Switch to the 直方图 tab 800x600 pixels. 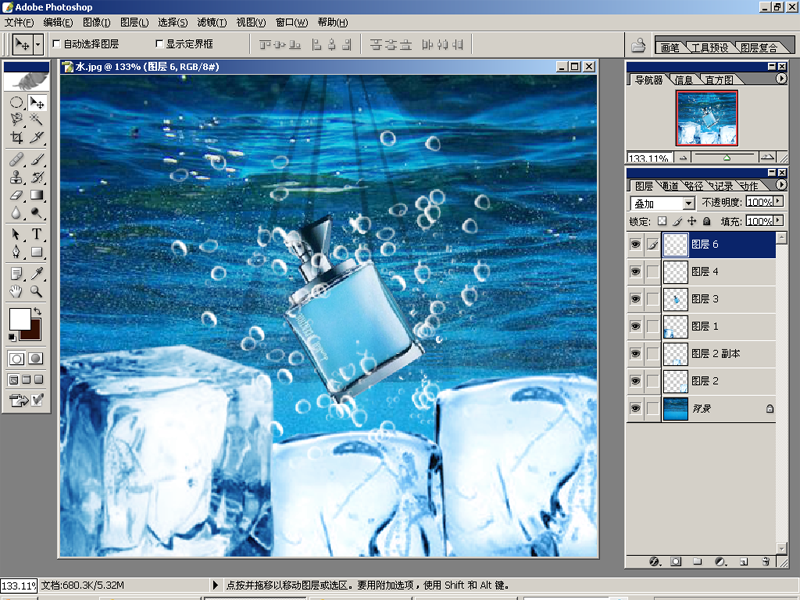[719, 80]
